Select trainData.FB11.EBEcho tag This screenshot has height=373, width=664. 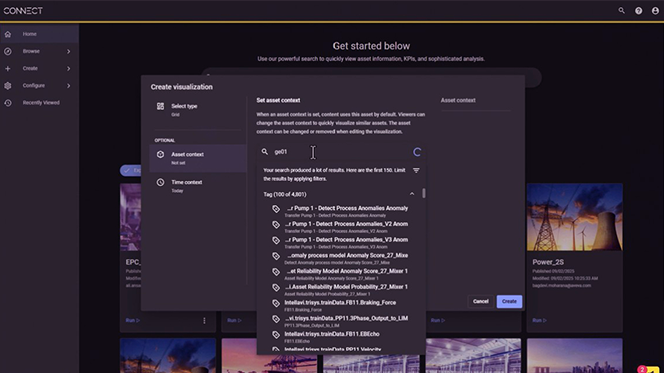[x=341, y=337]
